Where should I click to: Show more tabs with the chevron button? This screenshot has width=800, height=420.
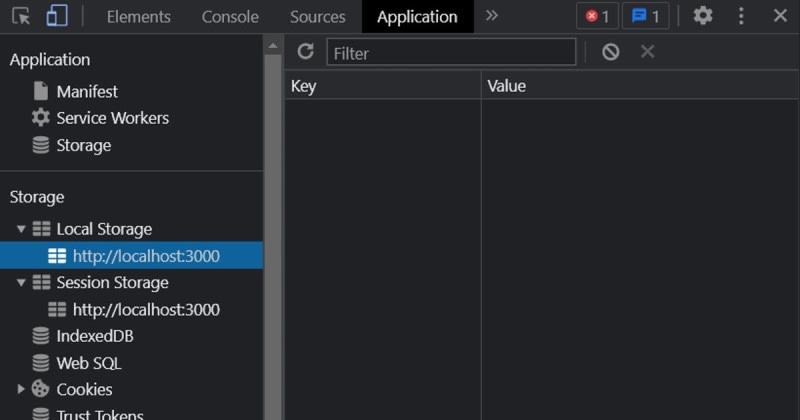[x=491, y=16]
